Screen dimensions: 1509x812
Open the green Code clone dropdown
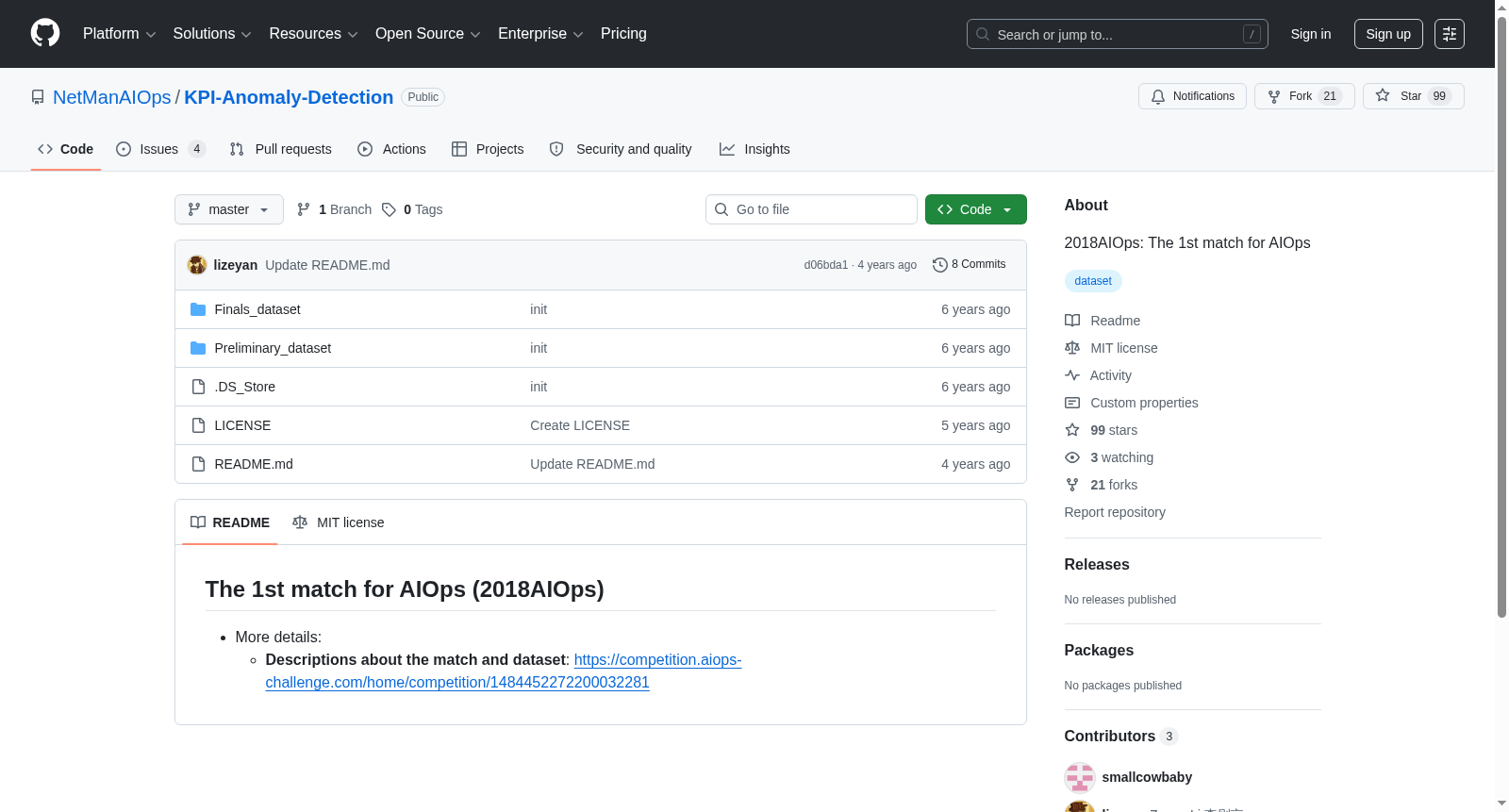point(976,209)
